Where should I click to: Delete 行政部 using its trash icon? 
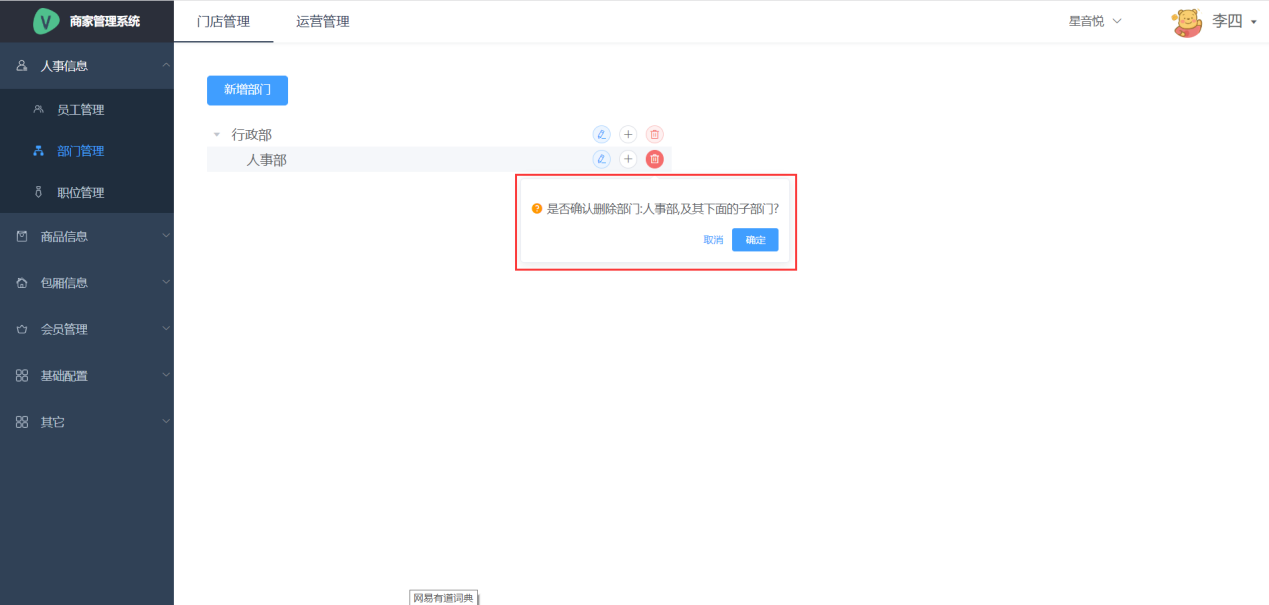(654, 134)
